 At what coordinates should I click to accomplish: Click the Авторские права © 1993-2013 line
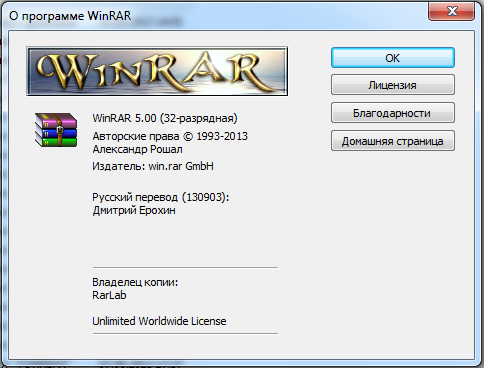pyautogui.click(x=170, y=136)
